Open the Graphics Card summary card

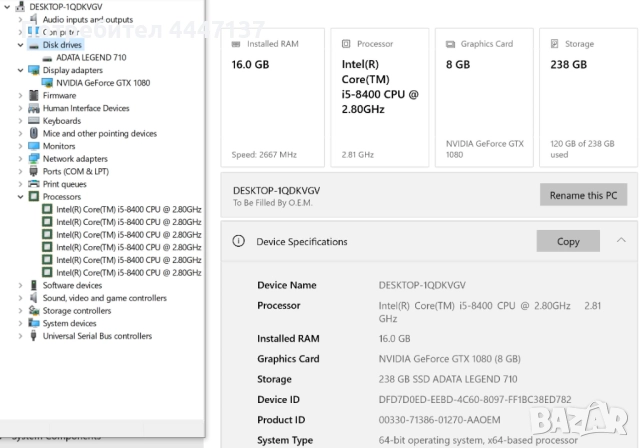click(485, 98)
